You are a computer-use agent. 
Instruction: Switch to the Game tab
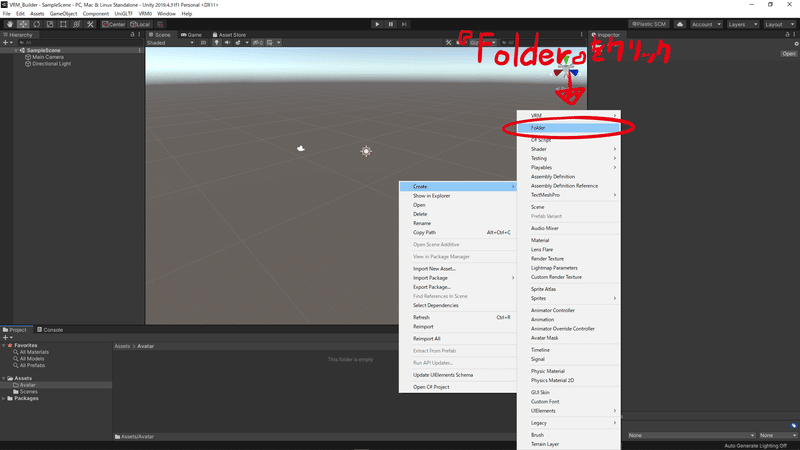coord(191,35)
